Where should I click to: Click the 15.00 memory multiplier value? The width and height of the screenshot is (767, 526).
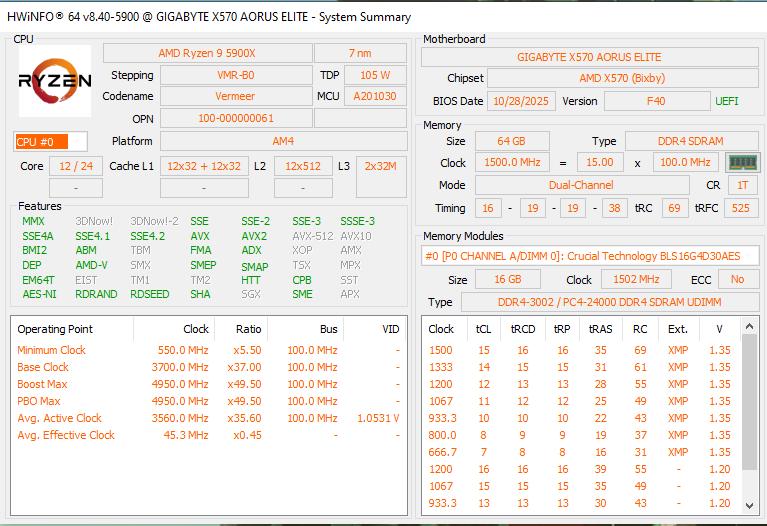pyautogui.click(x=600, y=162)
